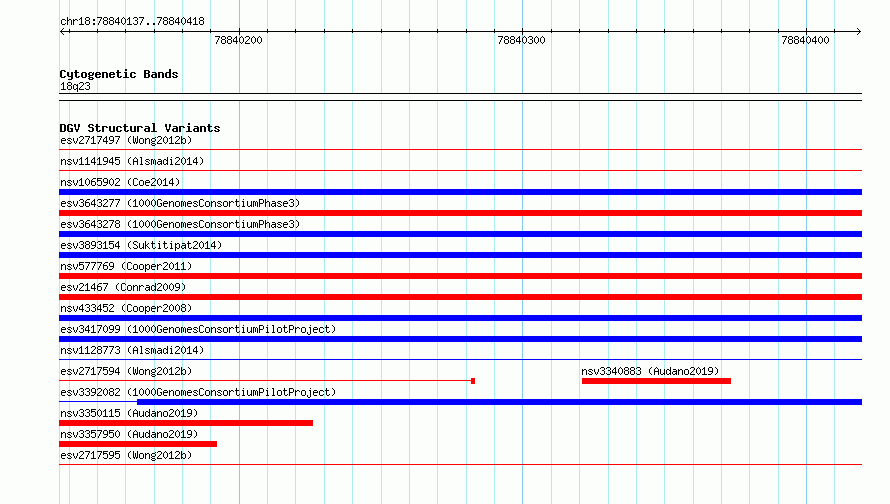The height and width of the screenshot is (504, 890).
Task: Open esv3643277 (1000GenomesConsortiumPhase3) label
Action: tap(180, 203)
